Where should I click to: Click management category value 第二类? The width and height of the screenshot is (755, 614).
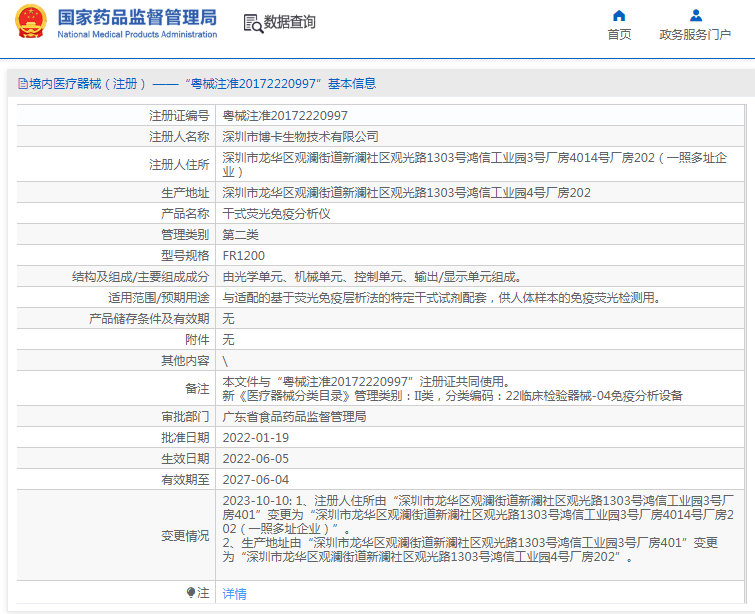pyautogui.click(x=240, y=235)
